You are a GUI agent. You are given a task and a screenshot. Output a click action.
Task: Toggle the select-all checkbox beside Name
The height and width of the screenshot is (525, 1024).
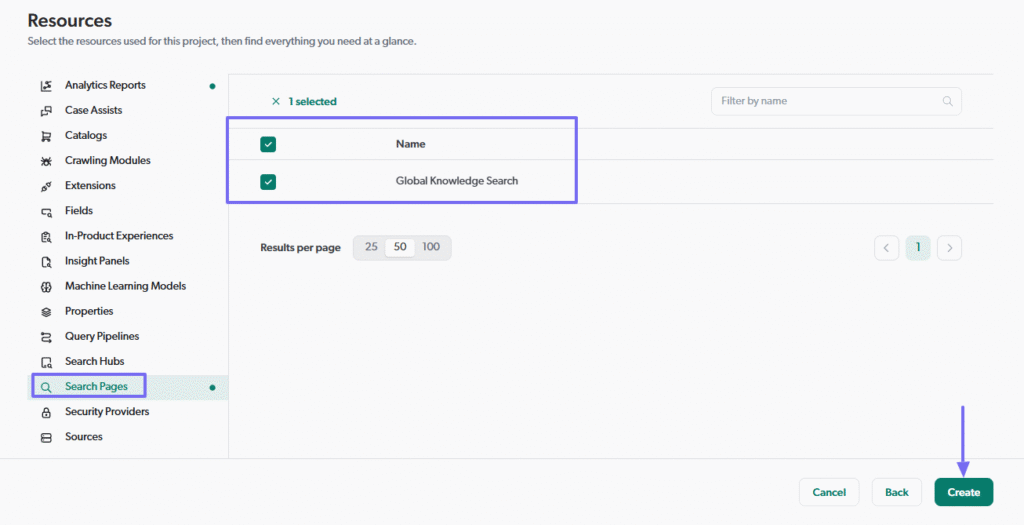click(x=268, y=144)
